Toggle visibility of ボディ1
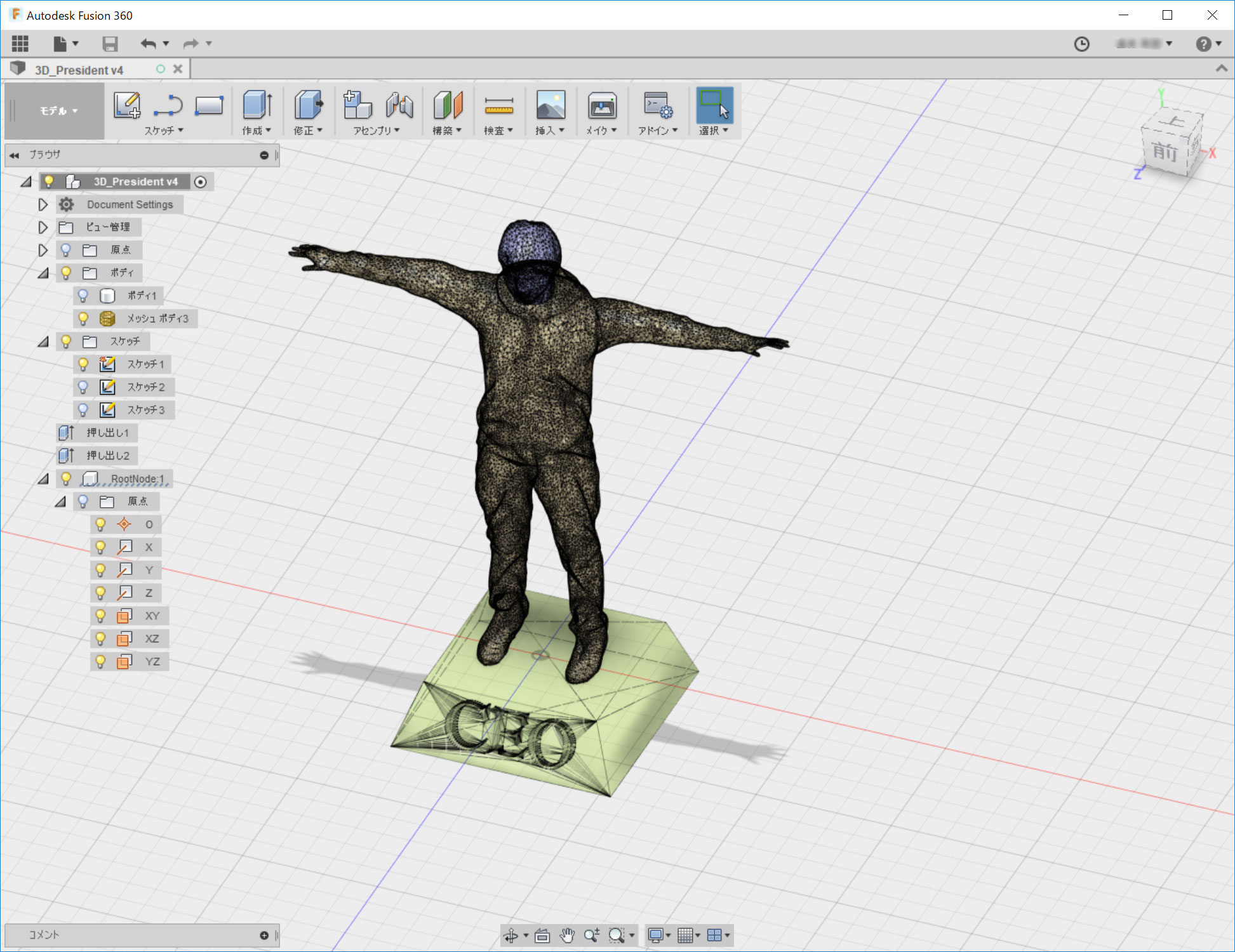Screen dimensions: 1235x952 83,296
